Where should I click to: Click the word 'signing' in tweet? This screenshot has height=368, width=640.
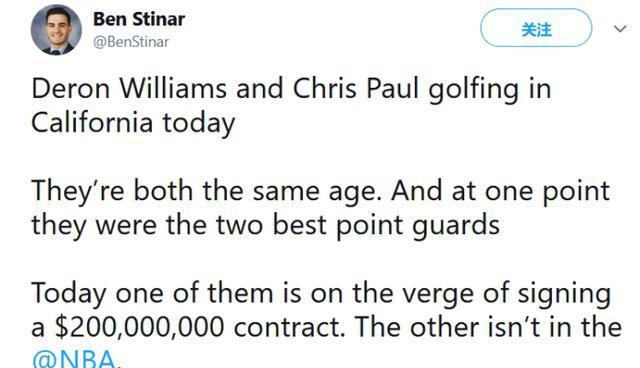tap(564, 295)
